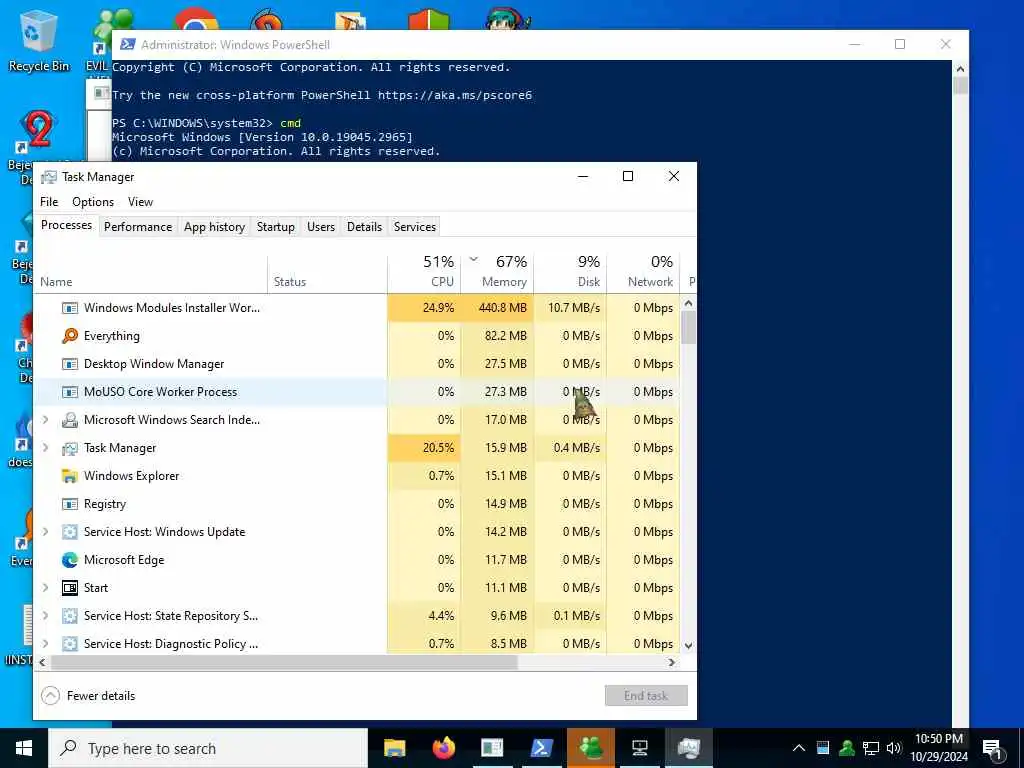Click the process list scroll down arrow

coord(688,645)
